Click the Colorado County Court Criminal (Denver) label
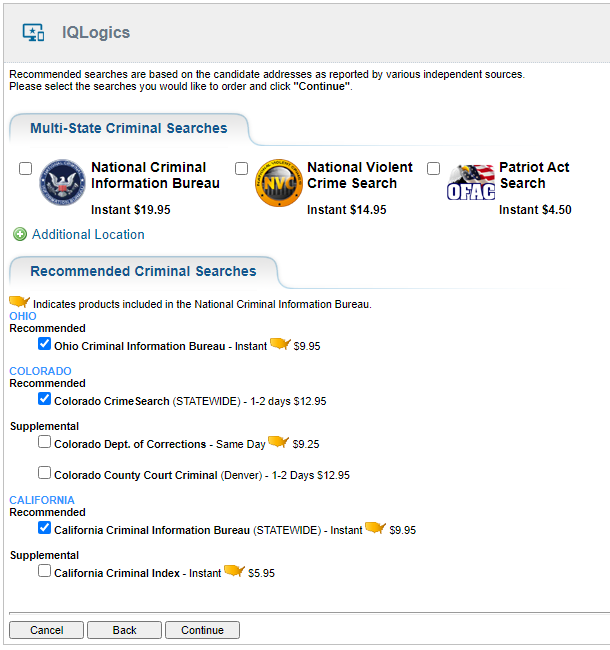The image size is (610, 650). click(158, 475)
